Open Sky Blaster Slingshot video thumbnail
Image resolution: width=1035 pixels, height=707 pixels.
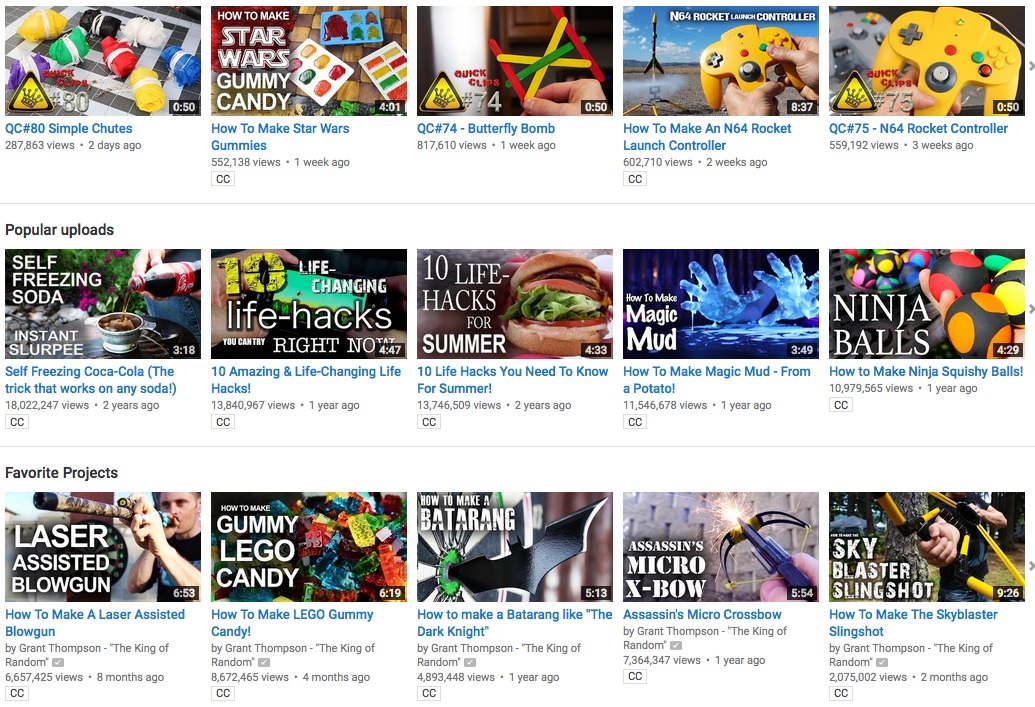pyautogui.click(x=927, y=547)
